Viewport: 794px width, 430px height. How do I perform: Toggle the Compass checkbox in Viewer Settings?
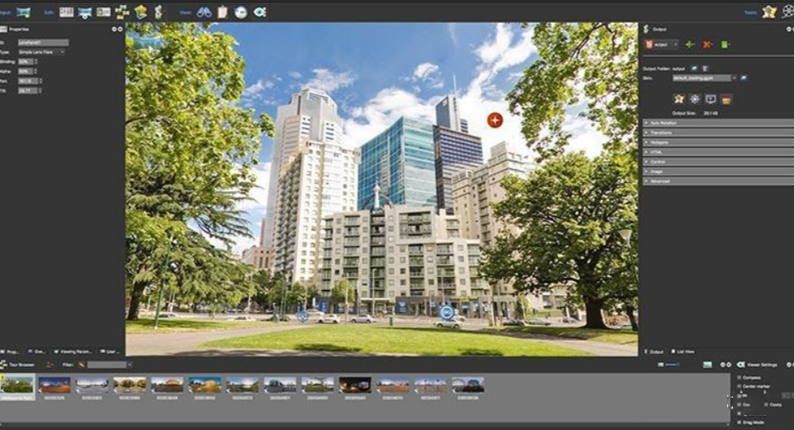739,378
